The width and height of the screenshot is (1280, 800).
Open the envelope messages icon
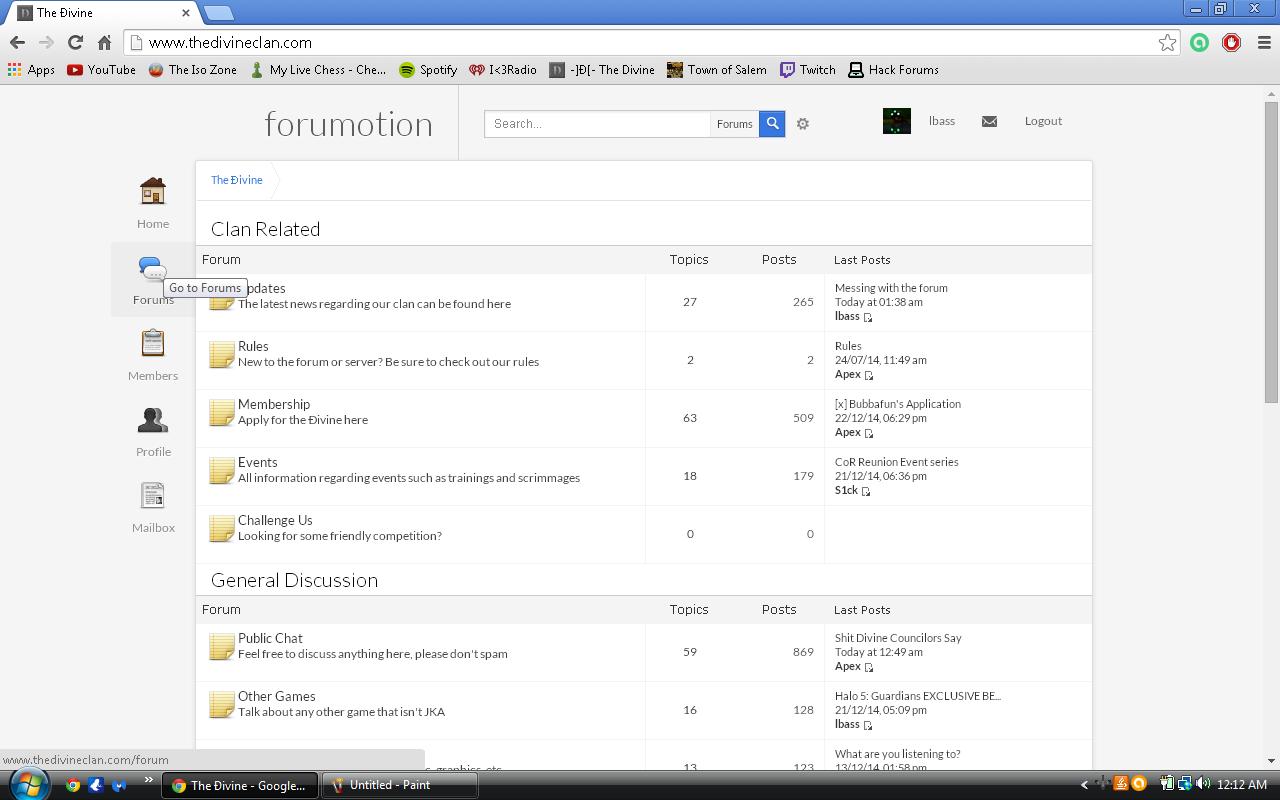989,121
